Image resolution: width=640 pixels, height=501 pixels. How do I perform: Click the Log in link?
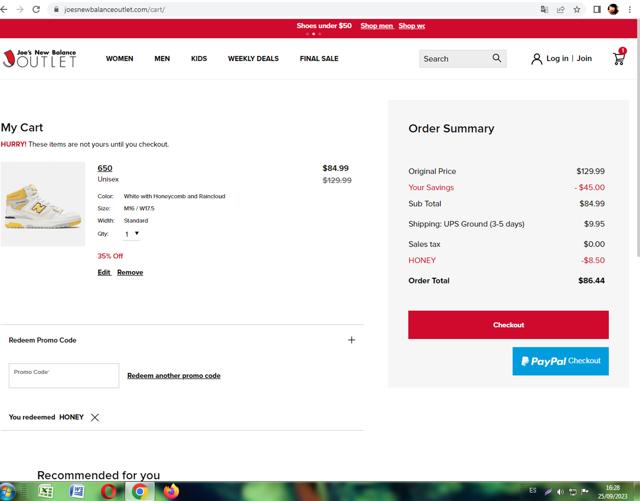(557, 58)
